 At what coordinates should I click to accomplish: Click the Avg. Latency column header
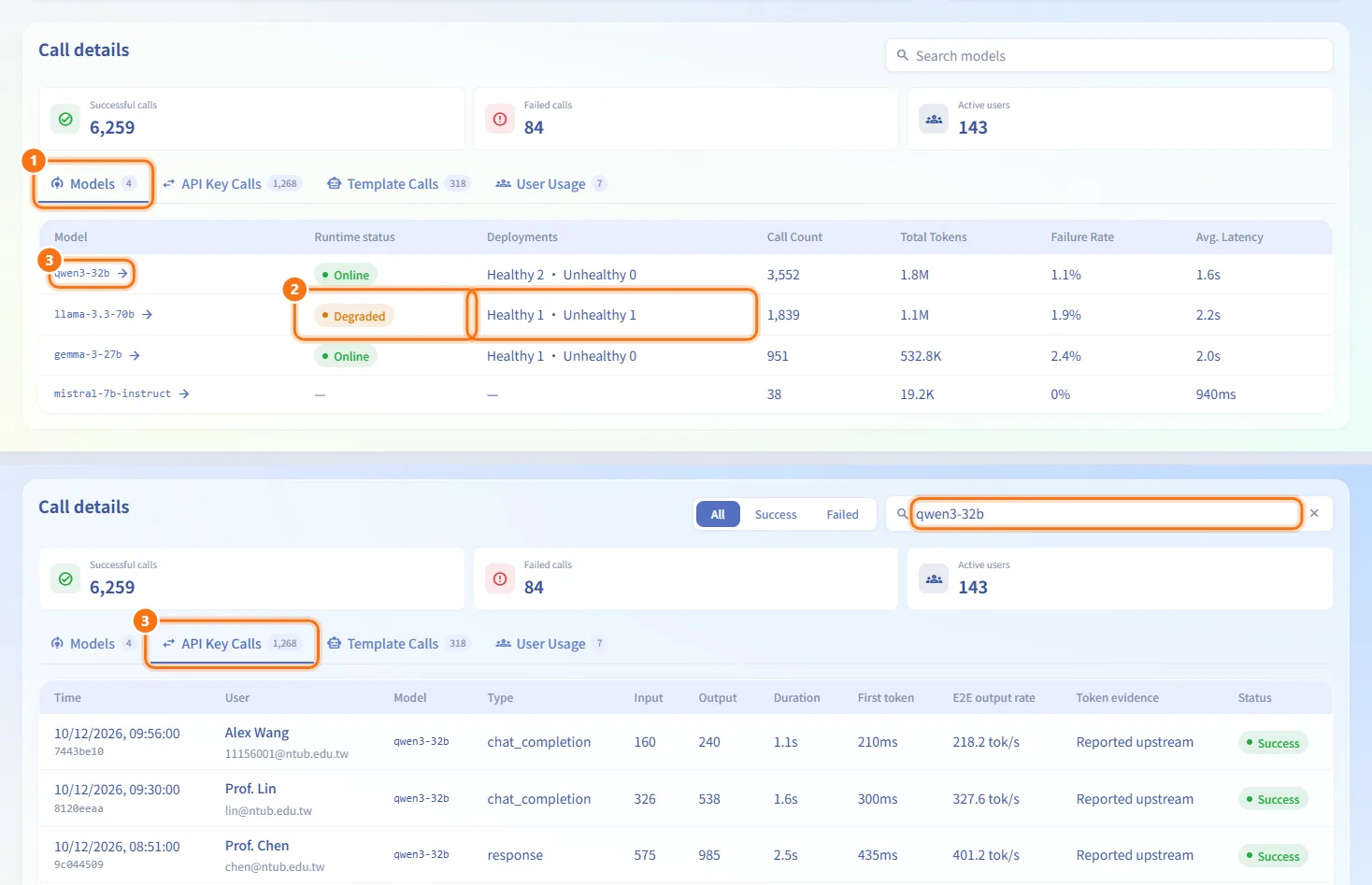pos(1229,237)
